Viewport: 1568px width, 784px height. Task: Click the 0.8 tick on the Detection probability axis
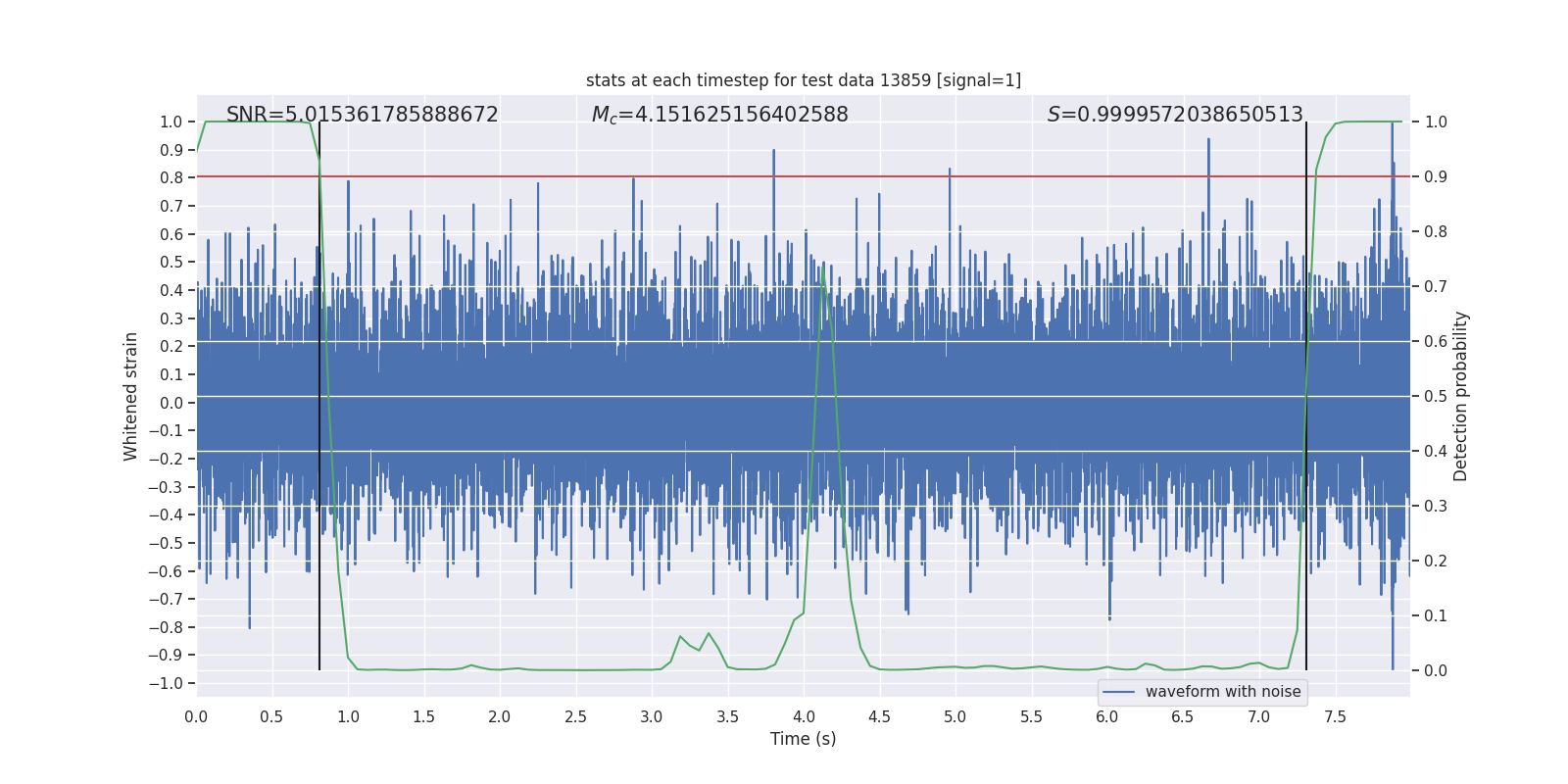point(1436,232)
